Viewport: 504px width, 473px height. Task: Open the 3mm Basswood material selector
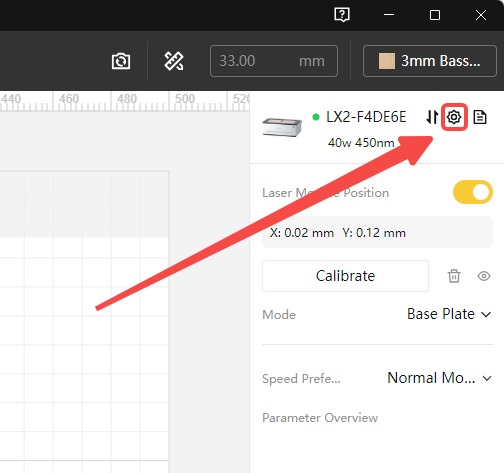pos(430,61)
